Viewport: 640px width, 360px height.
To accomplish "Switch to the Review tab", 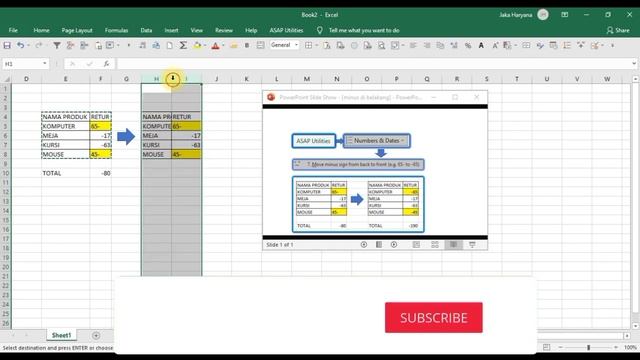I will 224,30.
